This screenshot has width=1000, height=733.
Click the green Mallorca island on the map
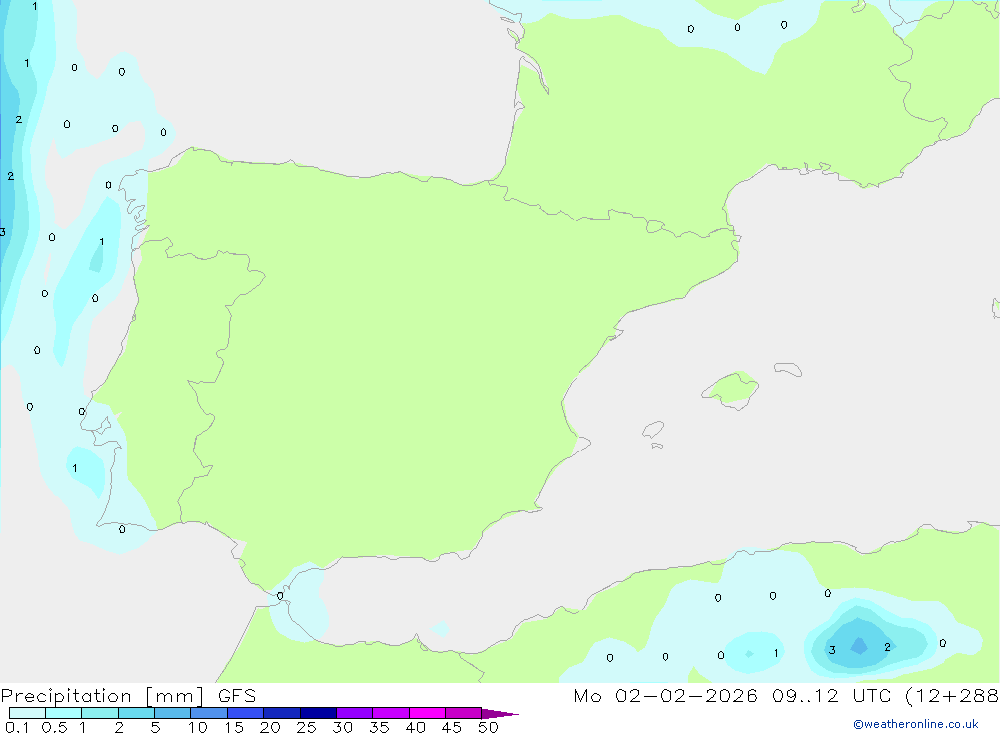point(732,389)
